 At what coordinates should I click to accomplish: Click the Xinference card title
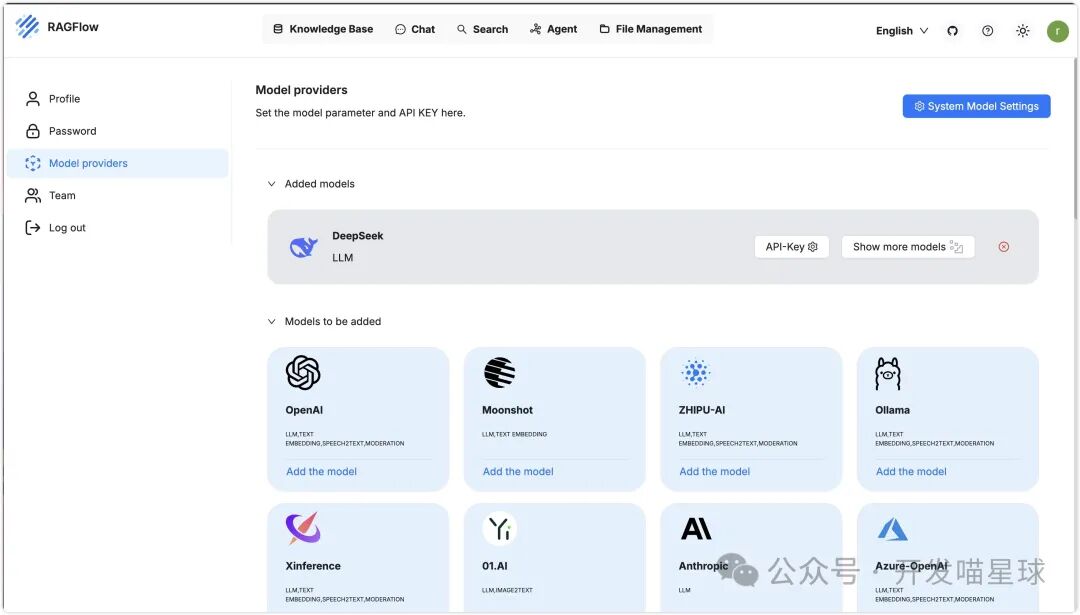pos(313,566)
